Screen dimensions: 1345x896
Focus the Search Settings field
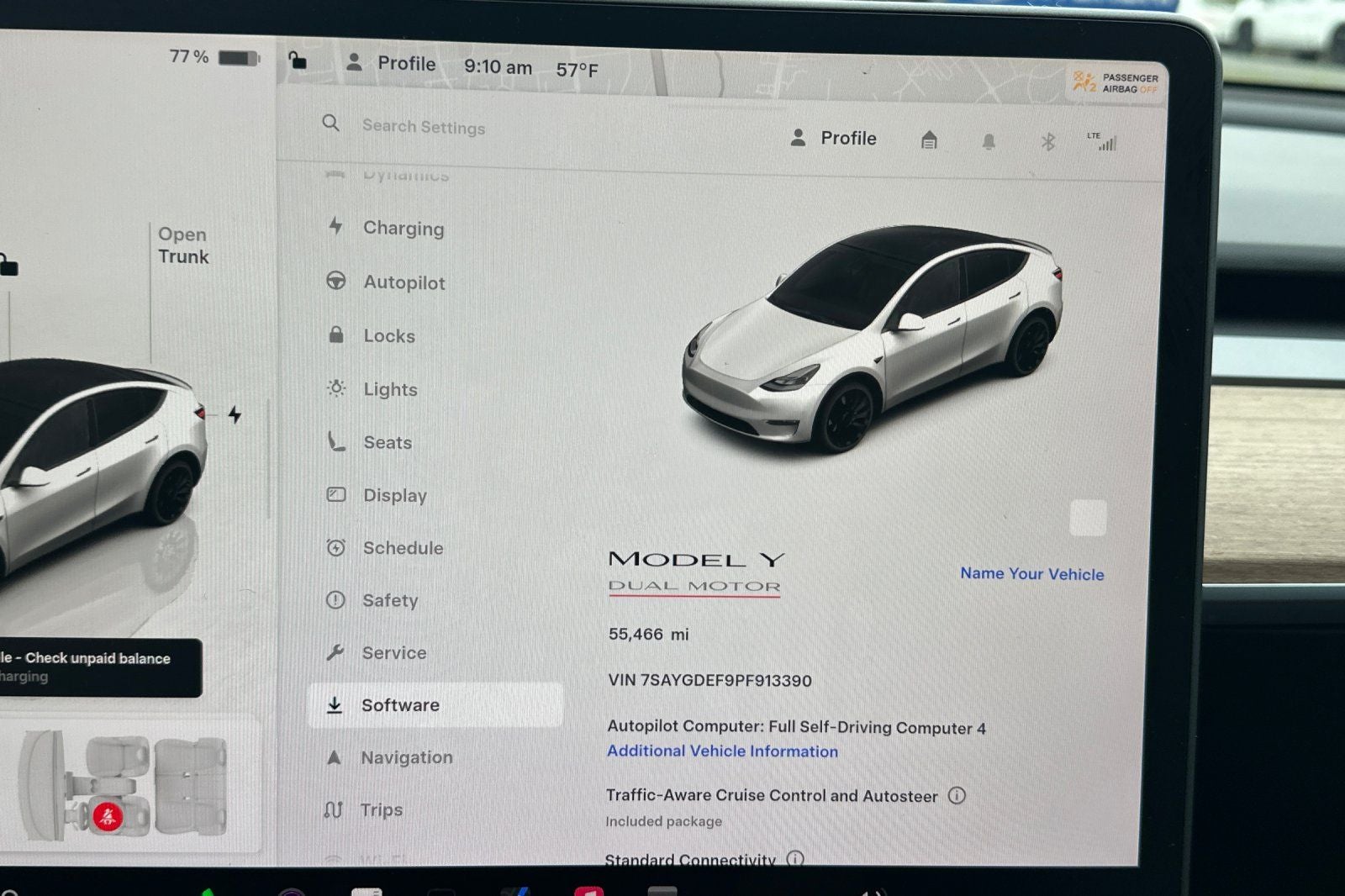tap(424, 127)
